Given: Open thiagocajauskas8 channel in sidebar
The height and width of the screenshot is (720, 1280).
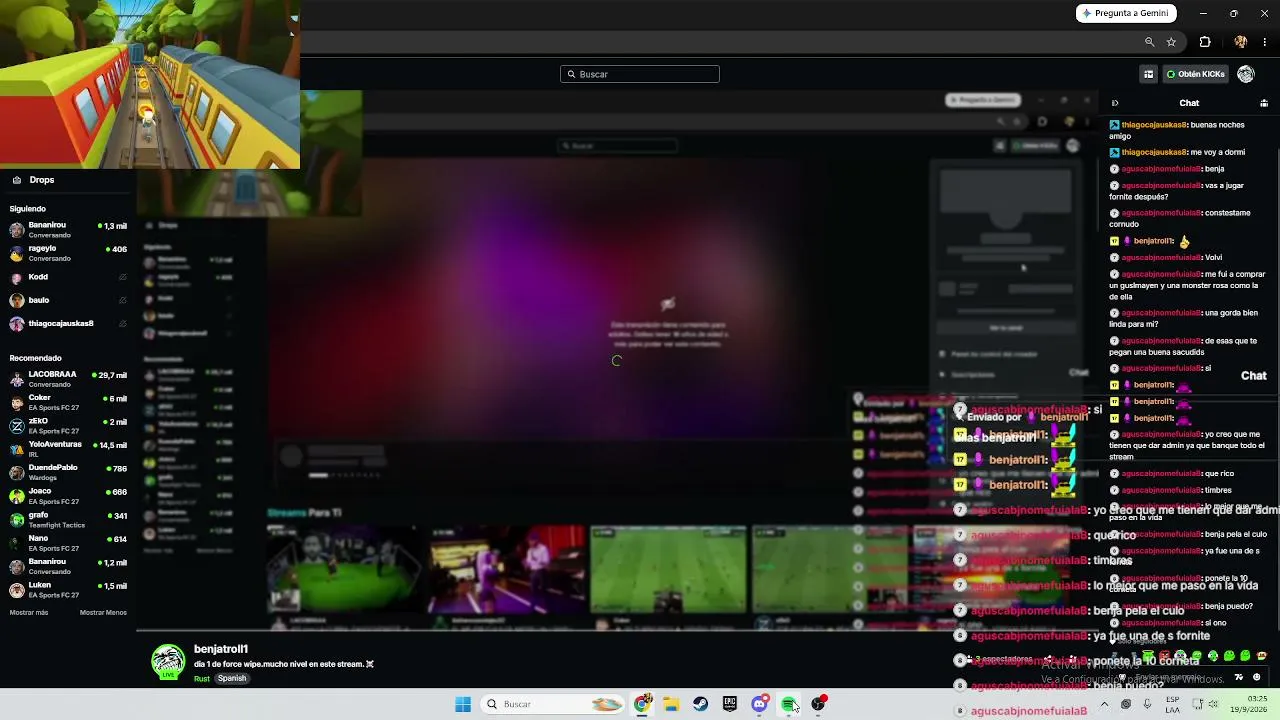Looking at the screenshot, I should [68, 324].
